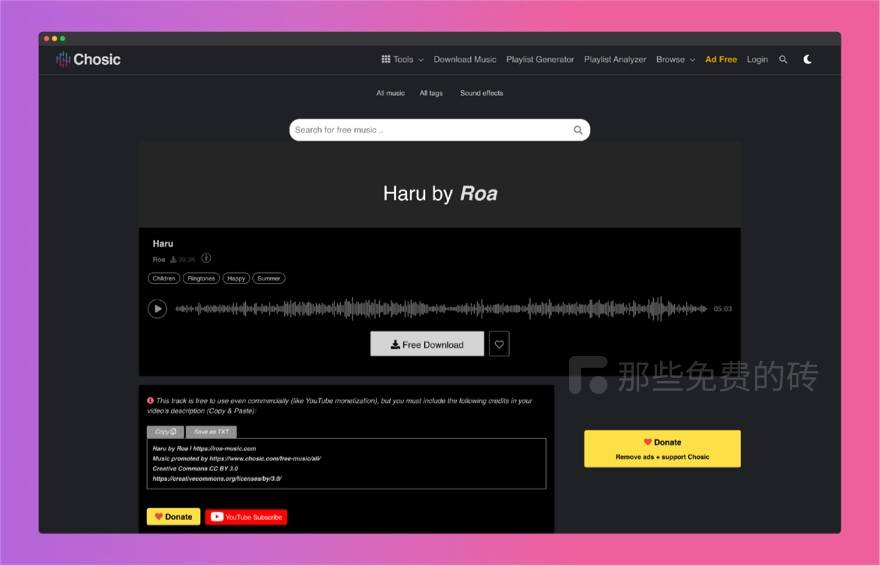Go to Download Music
This screenshot has width=880, height=566.
[465, 60]
